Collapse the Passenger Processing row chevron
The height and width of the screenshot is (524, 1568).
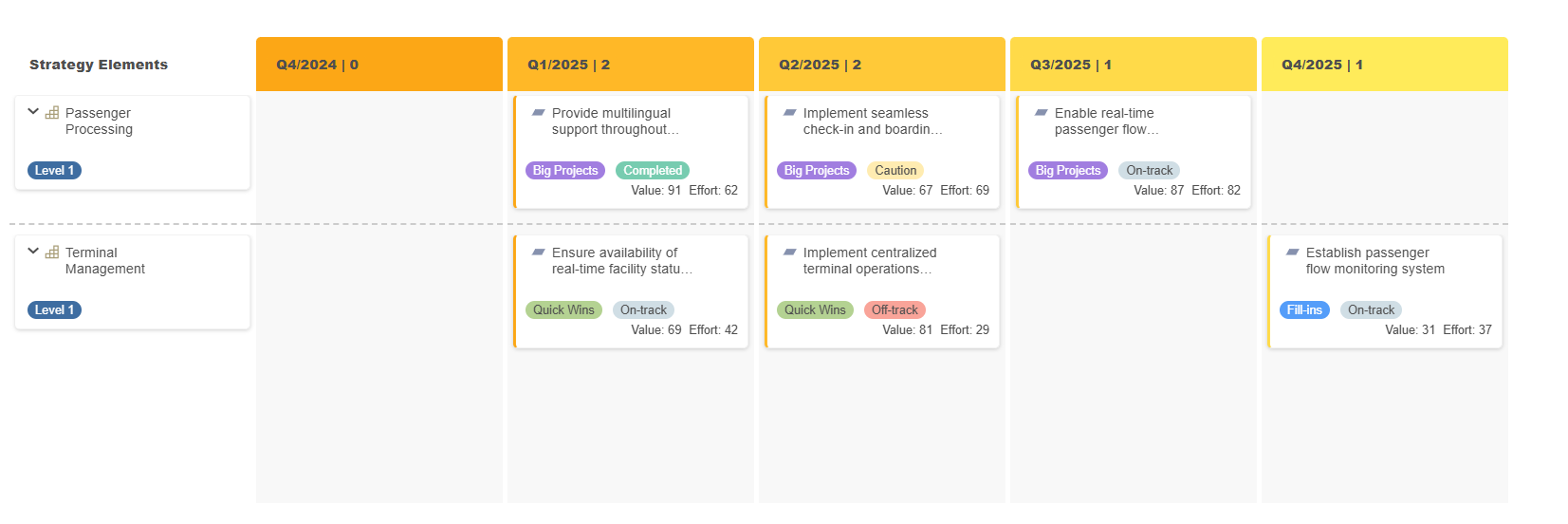coord(33,112)
